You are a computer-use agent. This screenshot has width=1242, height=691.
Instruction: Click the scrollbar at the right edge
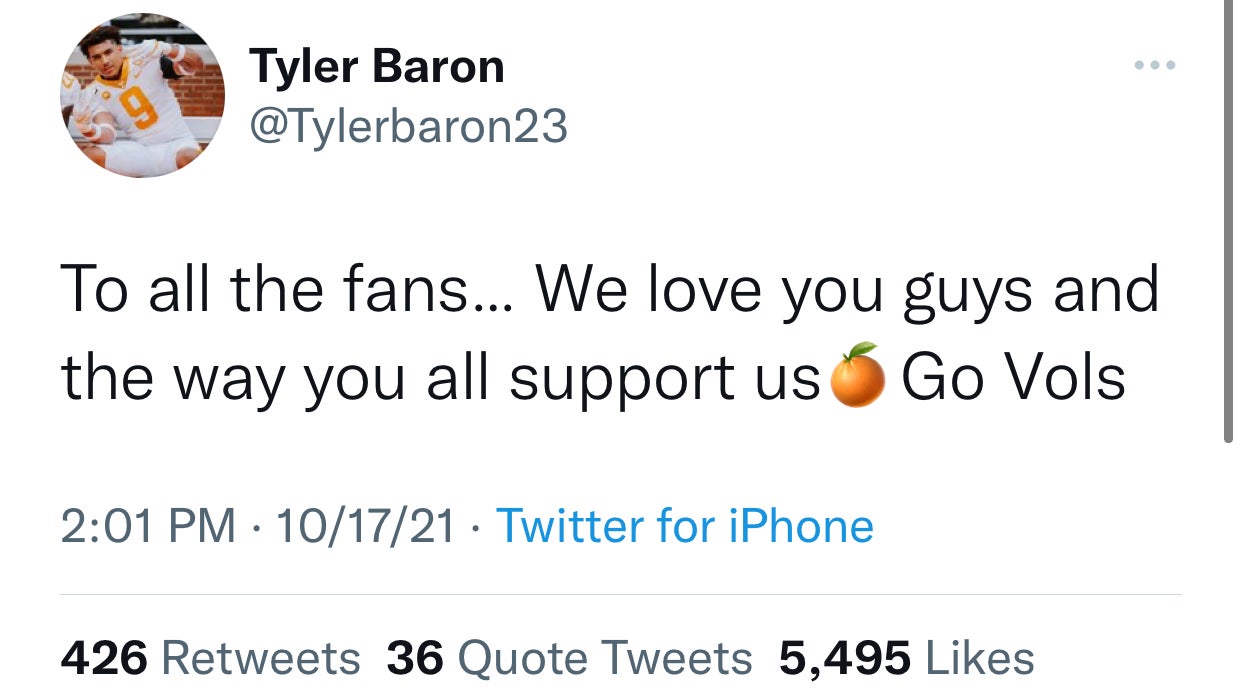[1228, 220]
